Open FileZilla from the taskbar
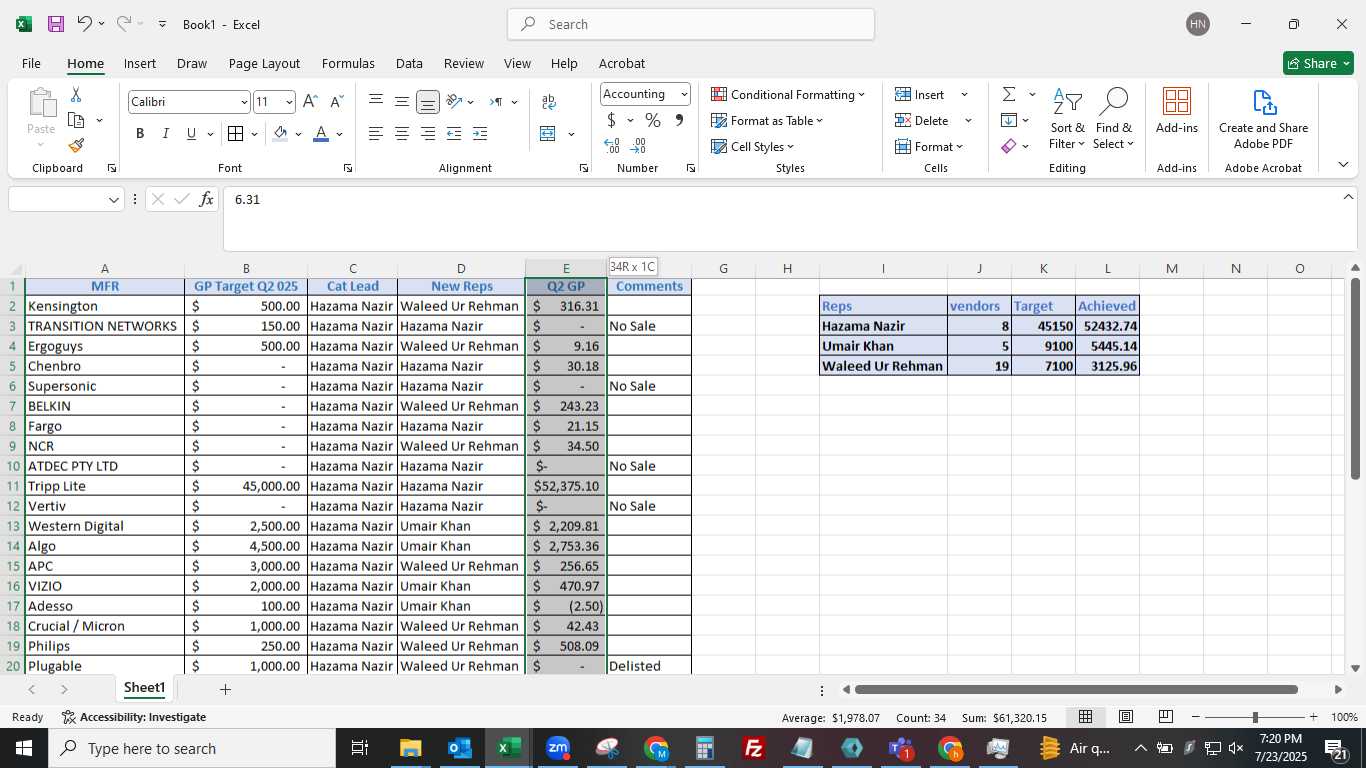Viewport: 1366px width, 768px height. pyautogui.click(x=754, y=748)
